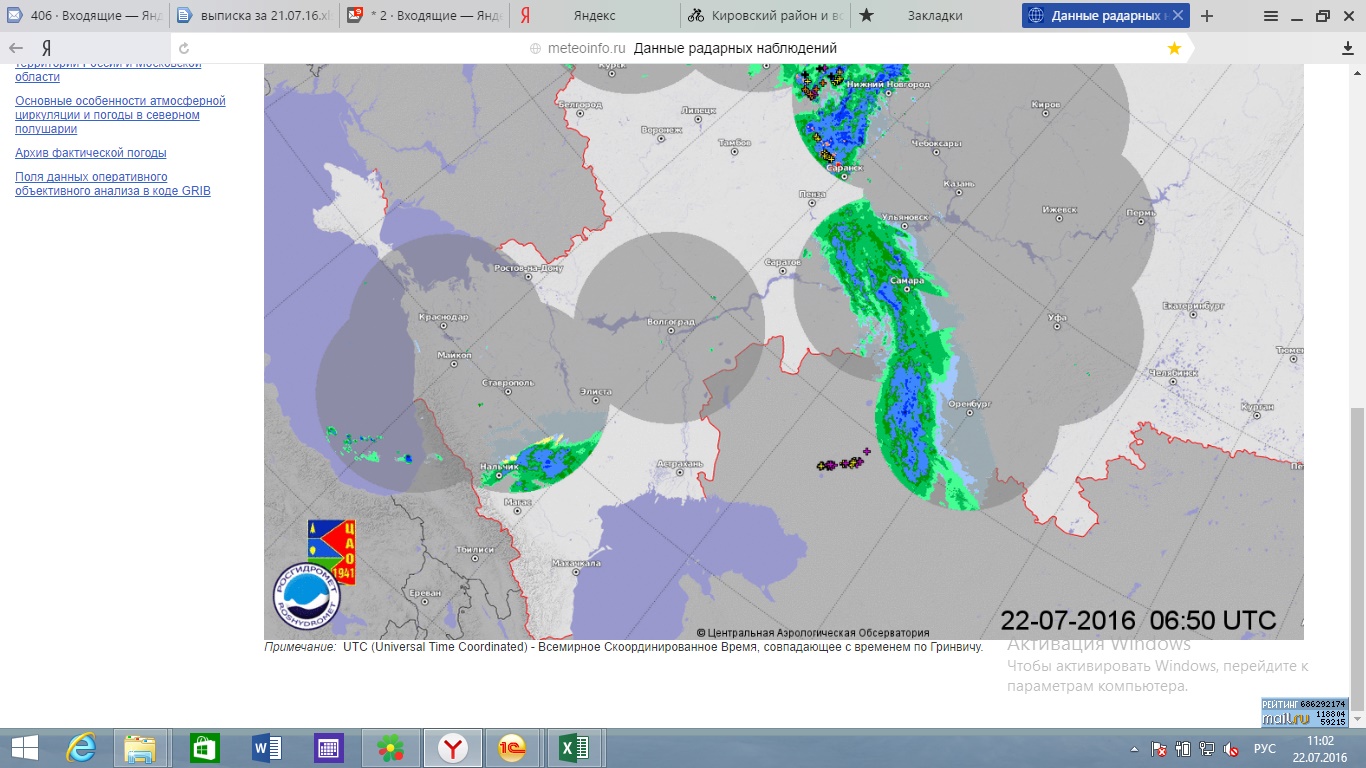Click the Уфа label on the map
Viewport: 1366px width, 768px height.
click(1057, 317)
